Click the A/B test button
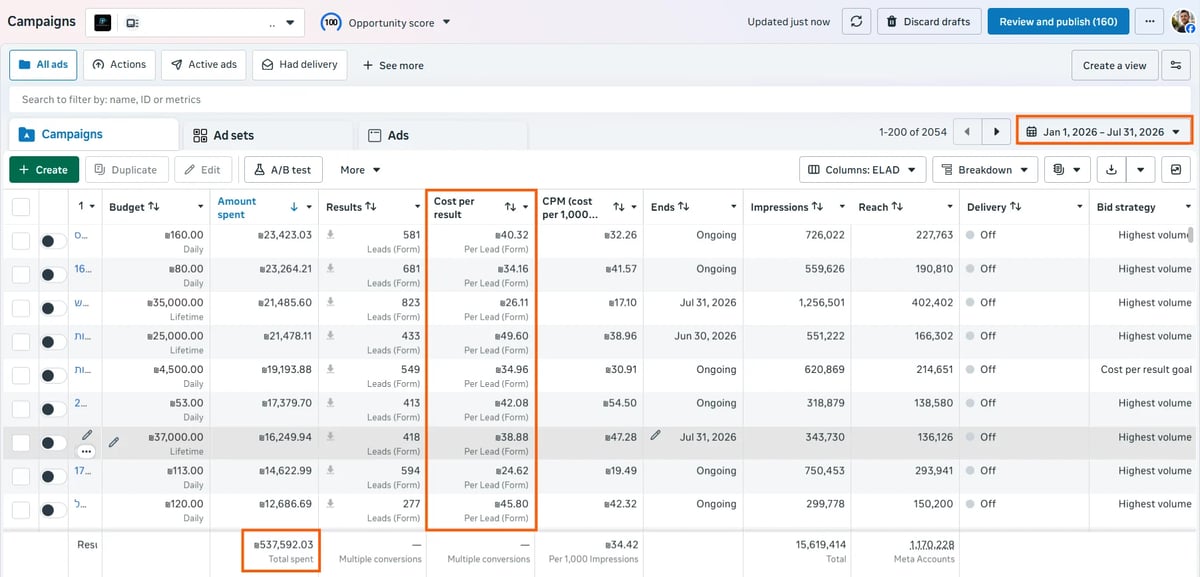The image size is (1200, 577). pos(284,170)
